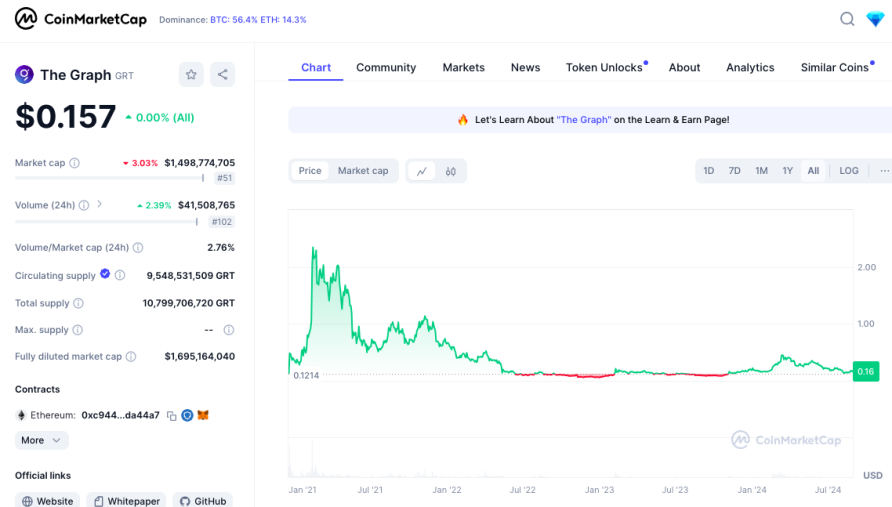Viewport: 892px width, 507px height.
Task: Click the 0.1214 starting price label
Action: tap(306, 376)
